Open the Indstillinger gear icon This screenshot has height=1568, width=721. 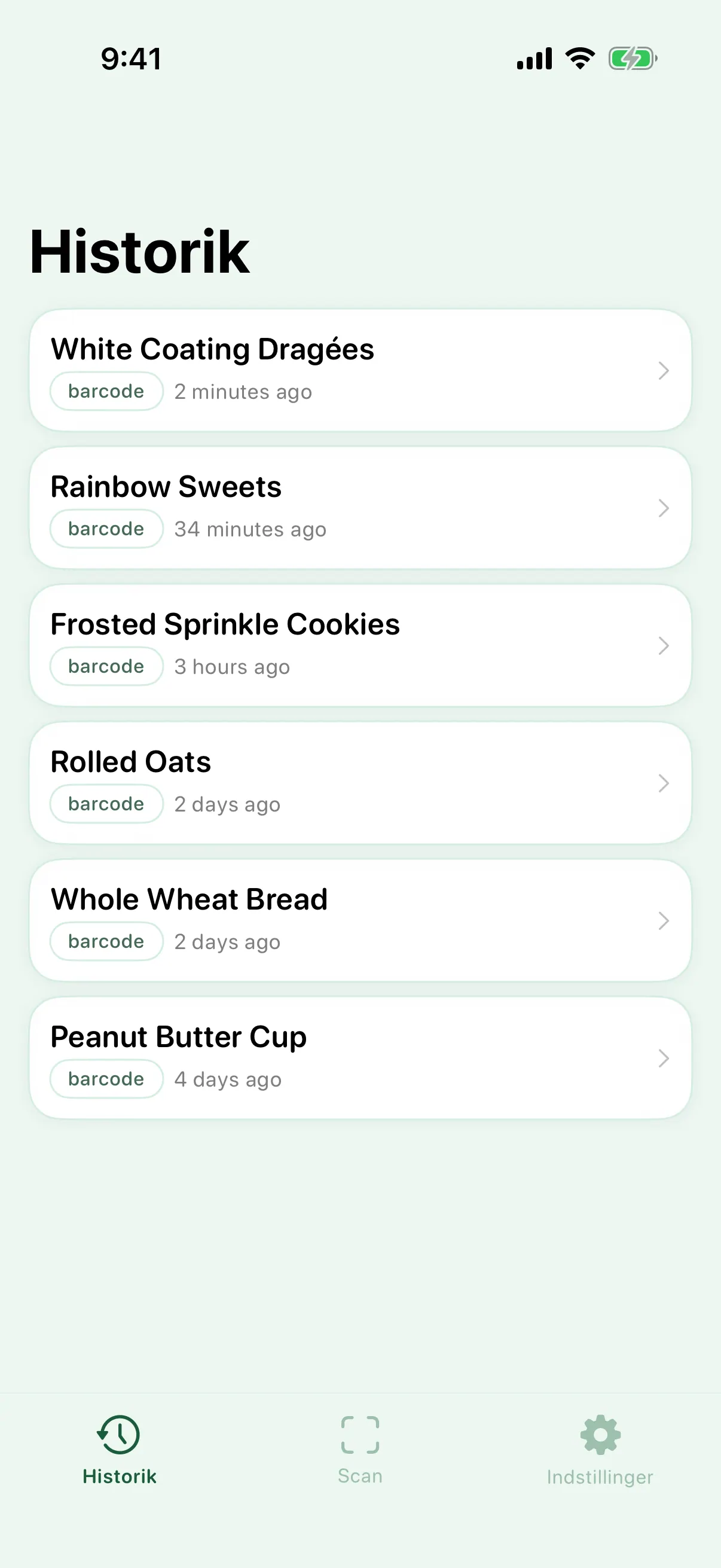[x=600, y=1434]
